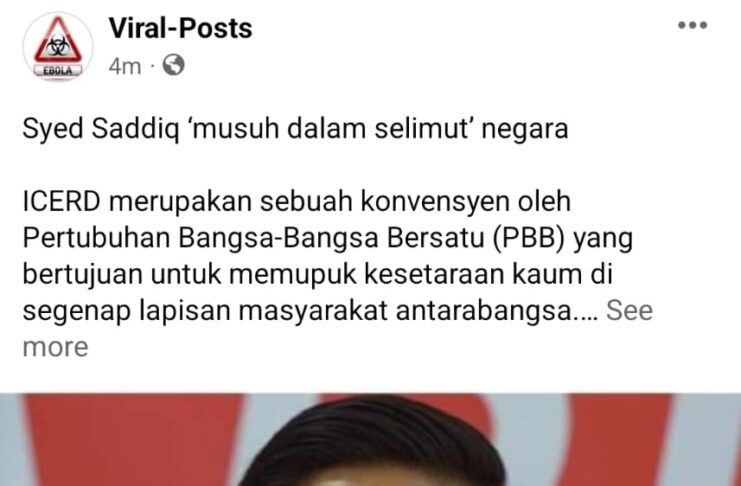The width and height of the screenshot is (741, 486).
Task: Click the red biohazard triangle in avatar
Action: click(x=58, y=40)
